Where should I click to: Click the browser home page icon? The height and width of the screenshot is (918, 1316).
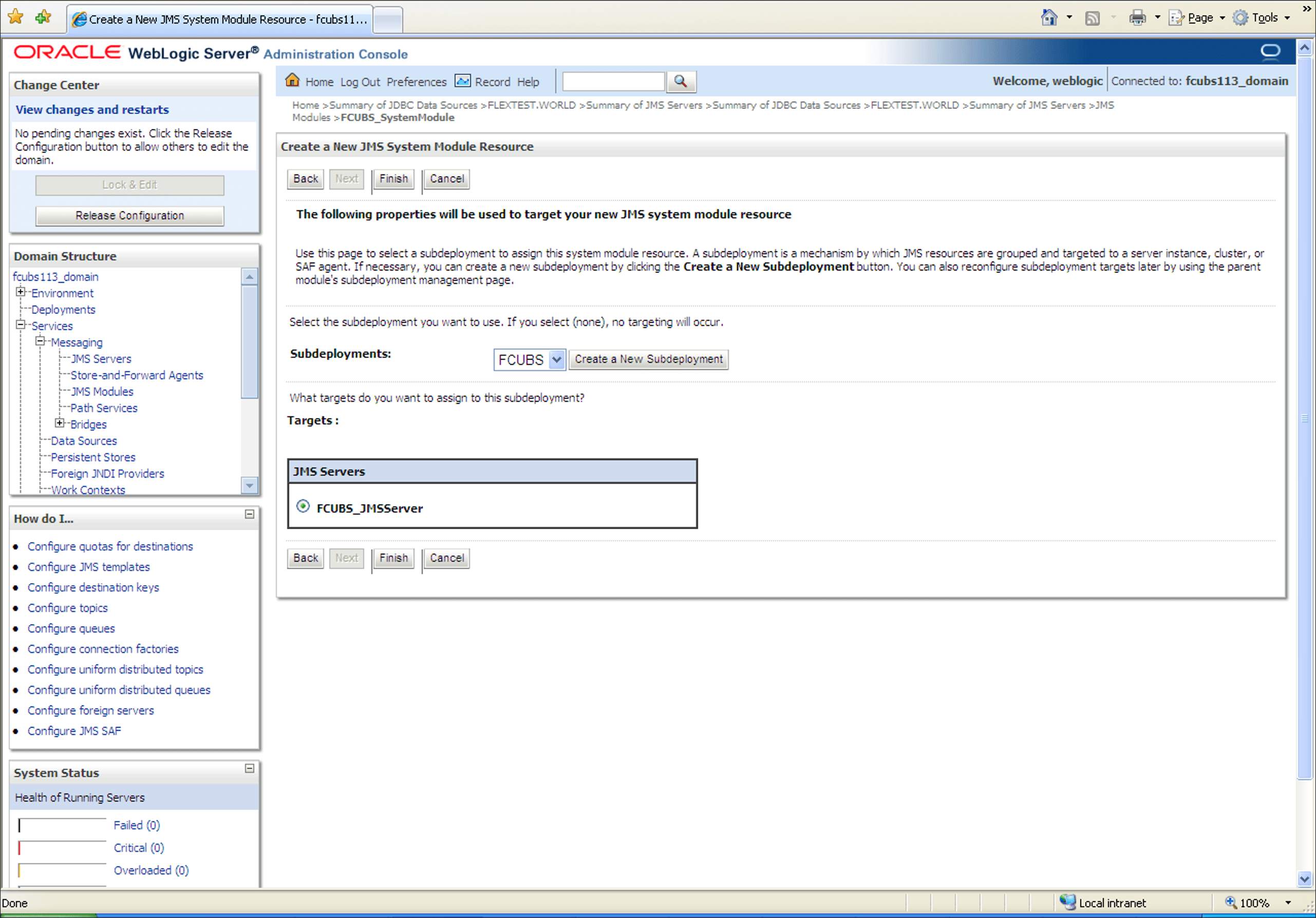coord(1048,18)
